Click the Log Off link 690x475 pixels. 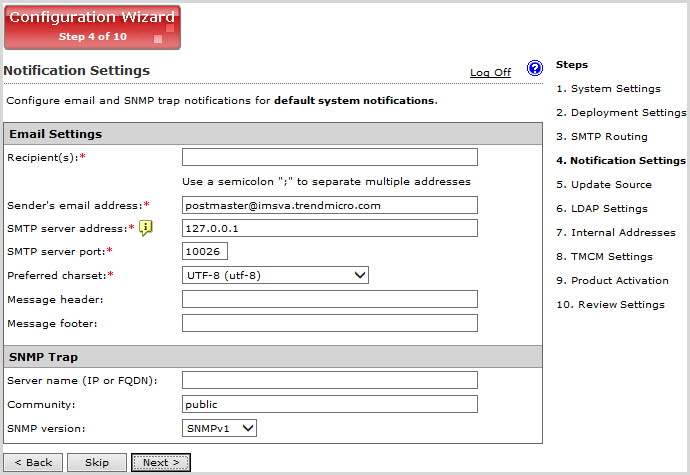click(x=490, y=73)
